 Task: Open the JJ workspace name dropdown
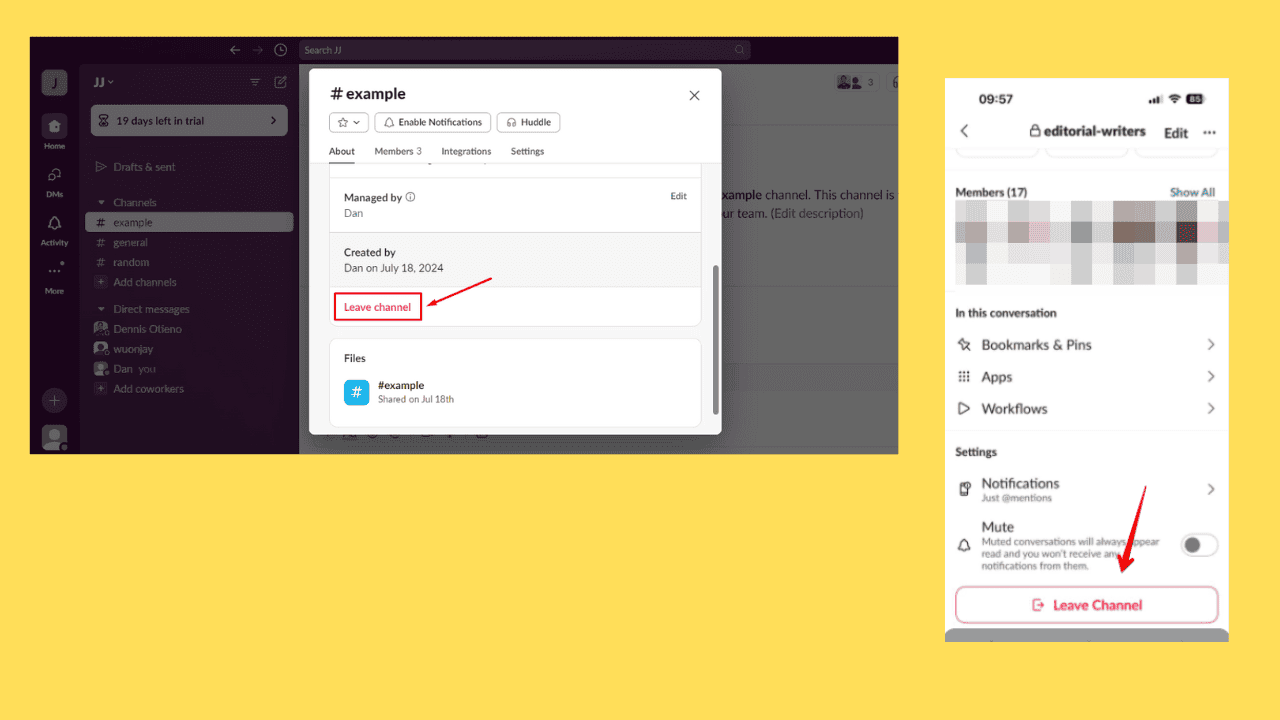(103, 82)
